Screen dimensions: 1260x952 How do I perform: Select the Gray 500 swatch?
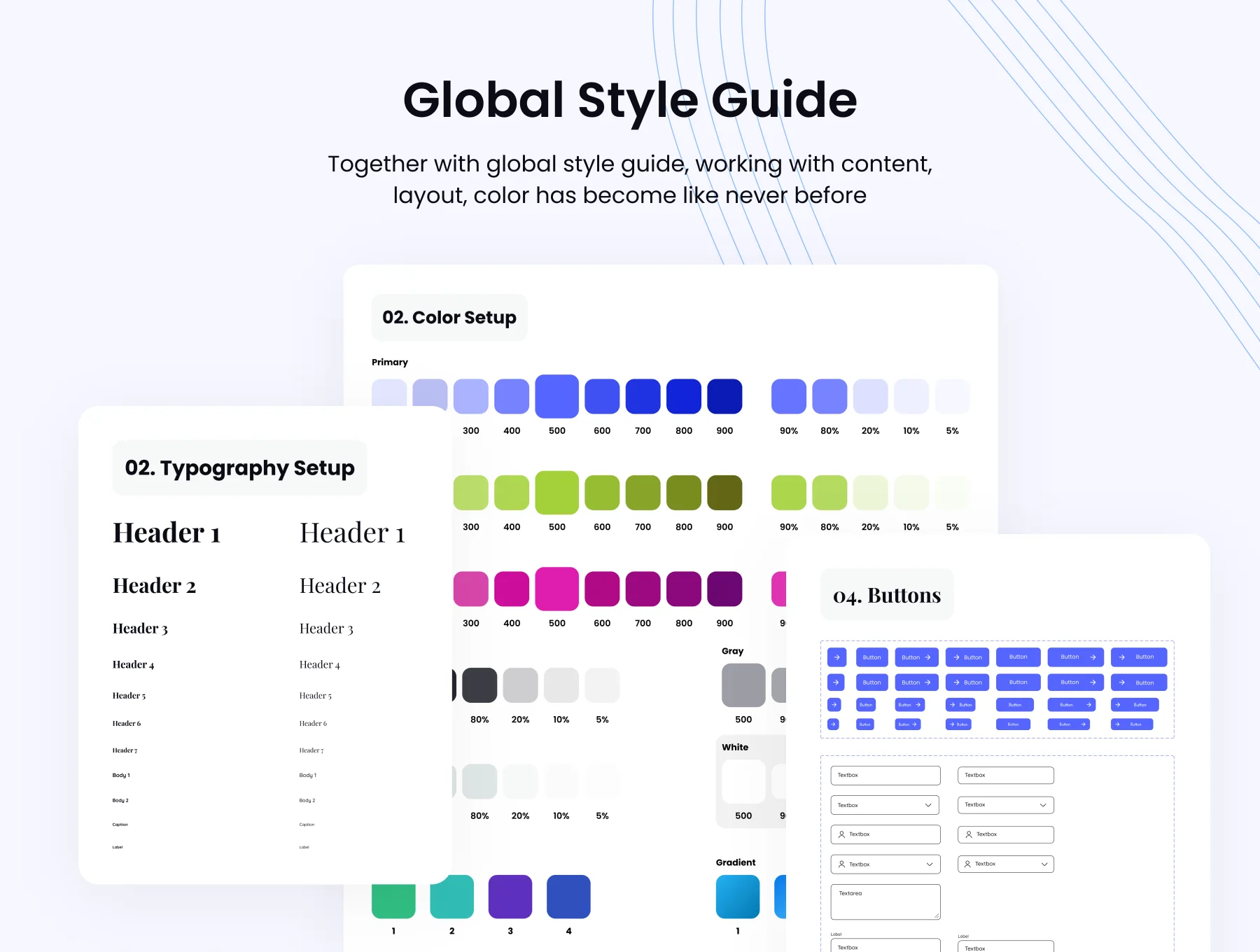743,685
